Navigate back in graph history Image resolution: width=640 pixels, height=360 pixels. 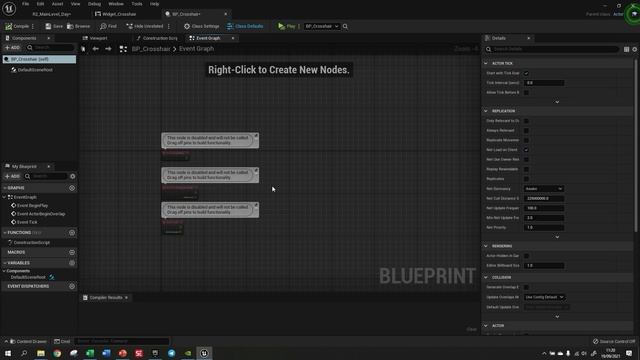[96, 49]
